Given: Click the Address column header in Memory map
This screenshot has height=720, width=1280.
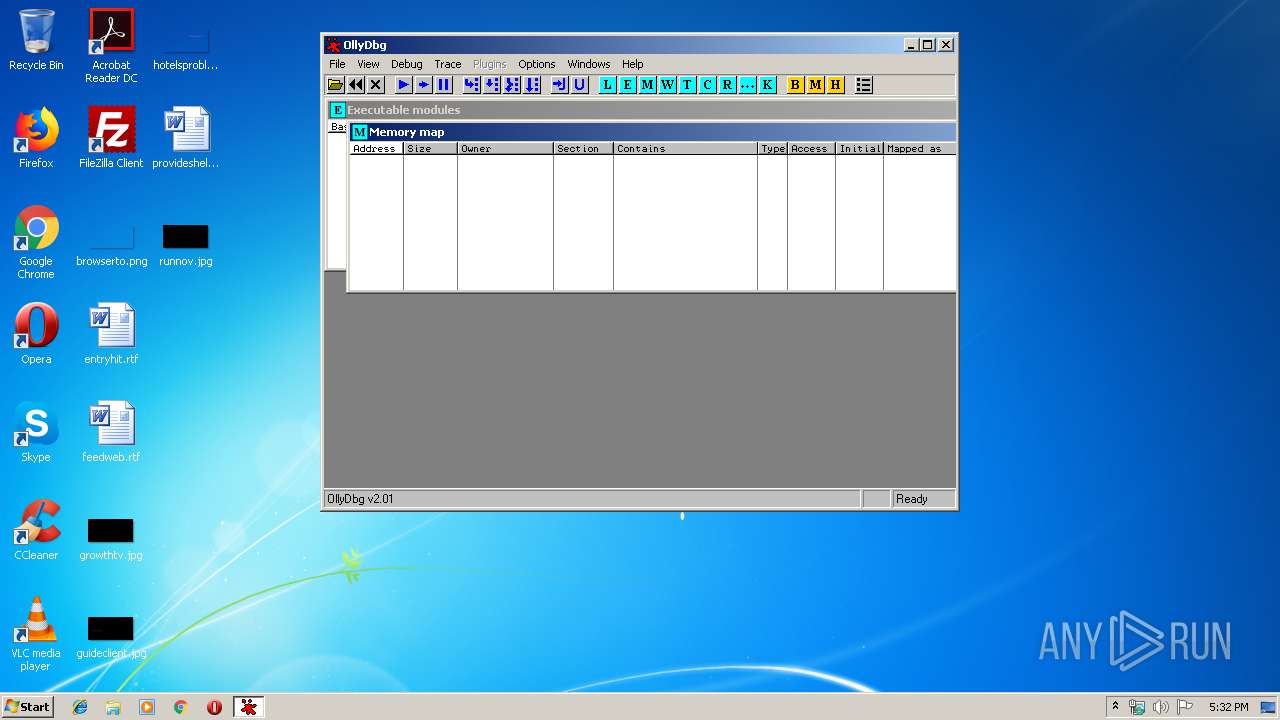Looking at the screenshot, I should click(x=376, y=149).
